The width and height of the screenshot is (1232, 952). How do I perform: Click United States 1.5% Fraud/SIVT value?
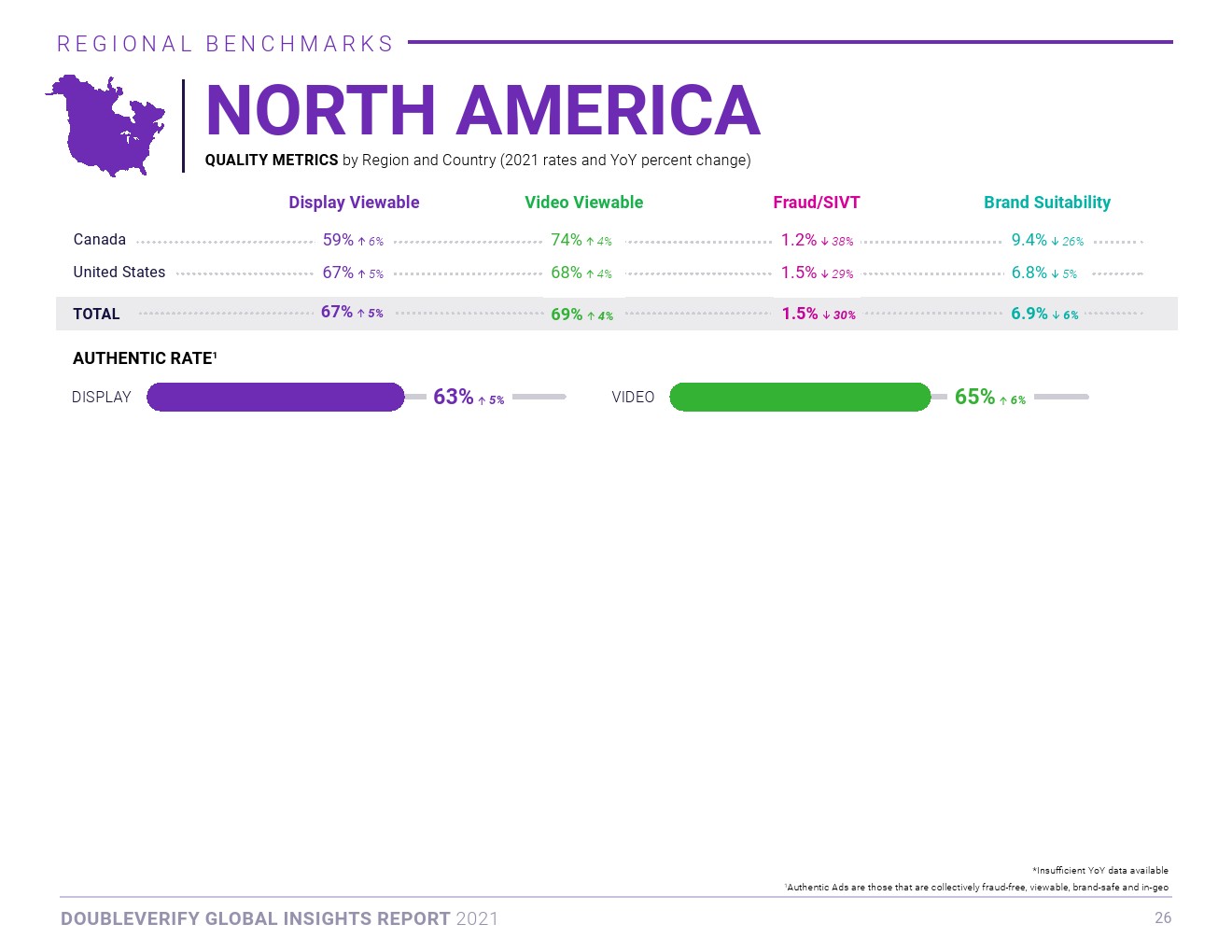(799, 273)
